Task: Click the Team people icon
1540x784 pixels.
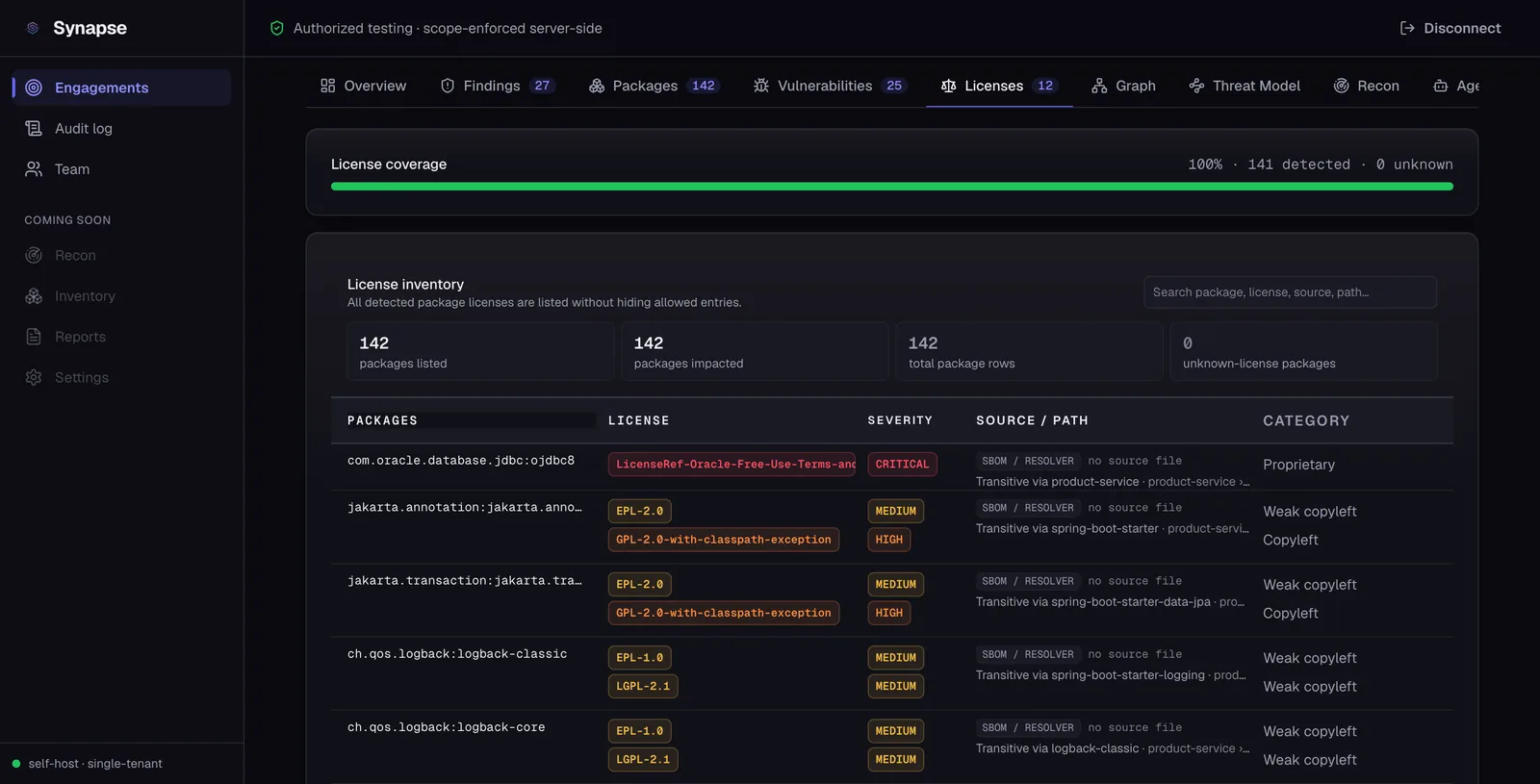Action: (34, 169)
